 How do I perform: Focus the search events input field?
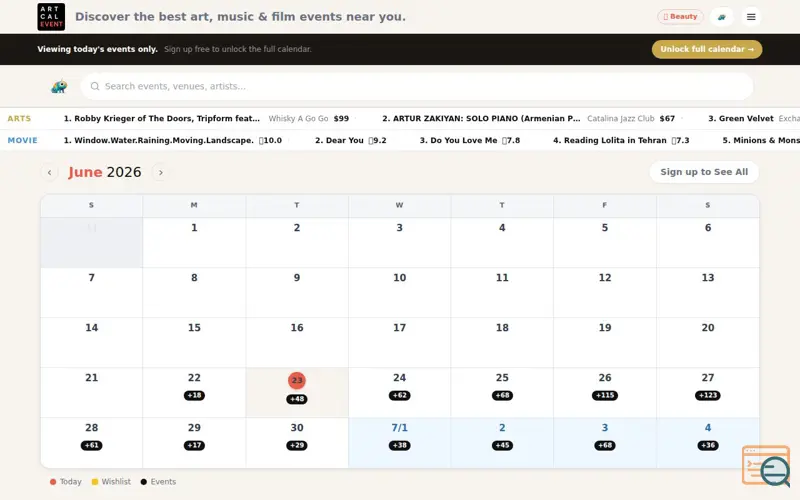[x=416, y=86]
